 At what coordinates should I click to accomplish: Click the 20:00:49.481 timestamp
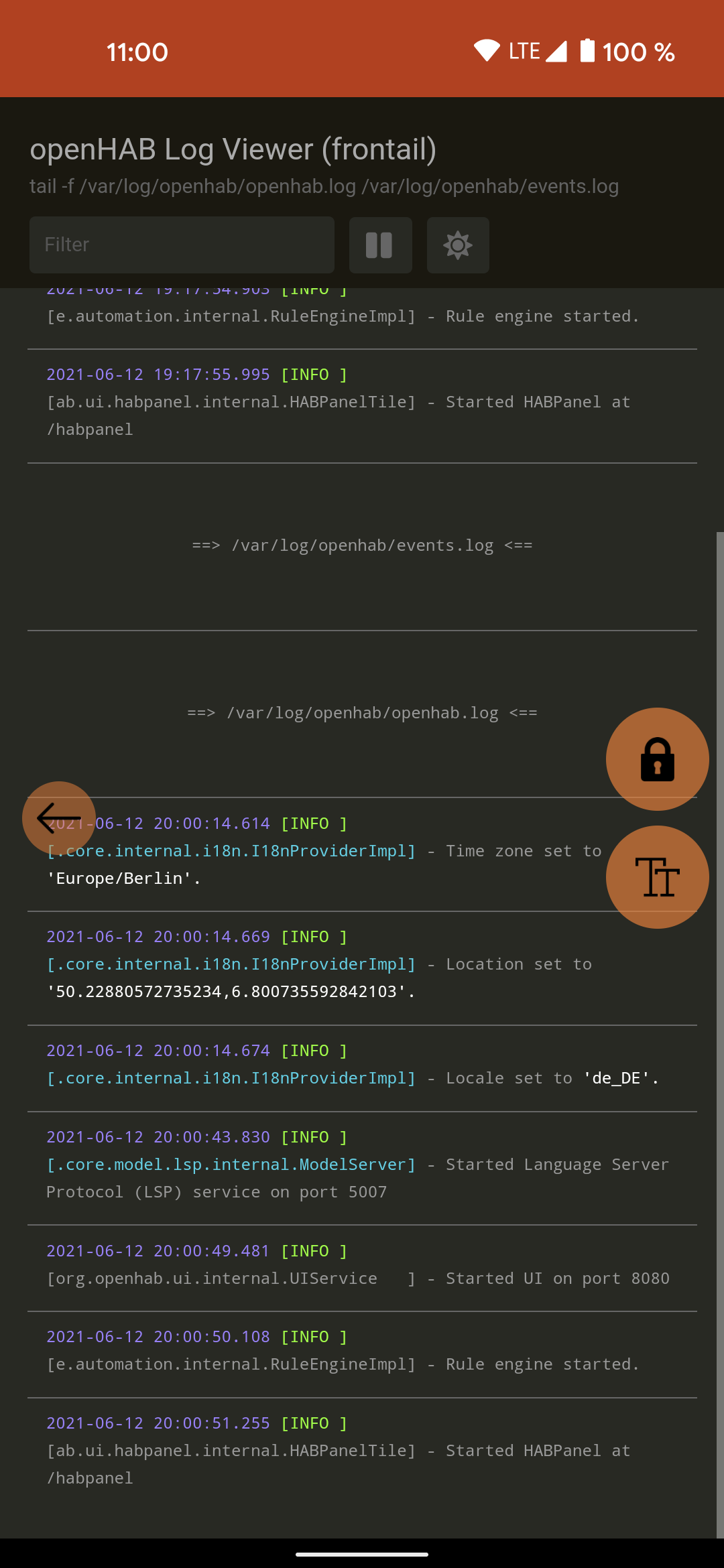(x=212, y=1251)
